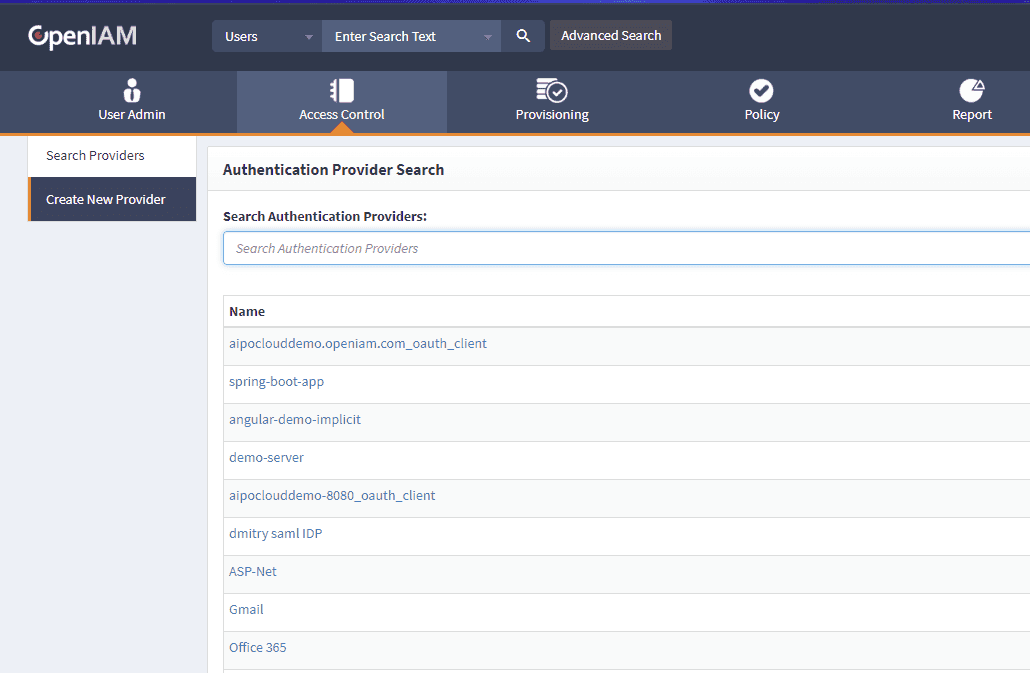This screenshot has width=1030, height=673.
Task: Select the angular-demo-implicit provider
Action: point(295,420)
